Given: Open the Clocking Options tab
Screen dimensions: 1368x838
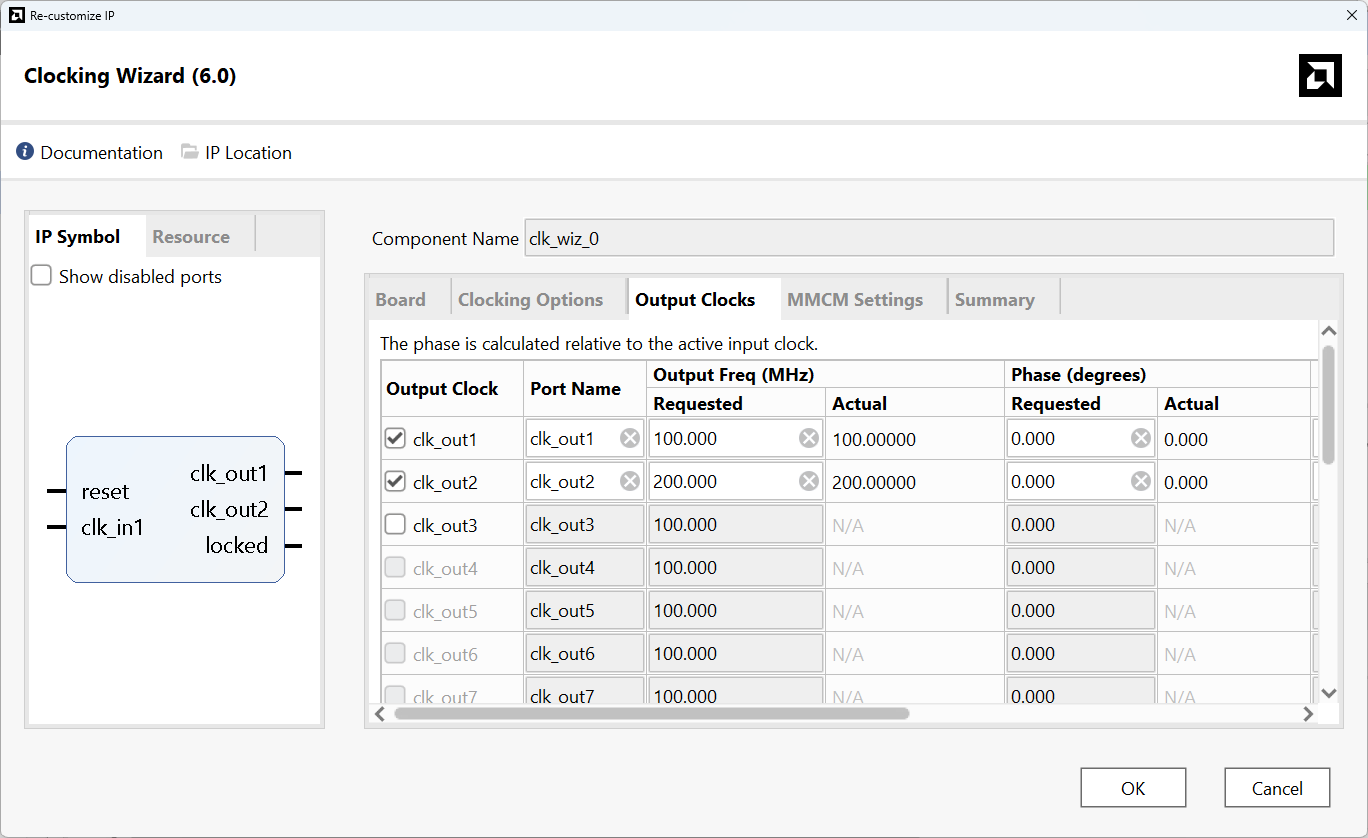Looking at the screenshot, I should (x=530, y=300).
